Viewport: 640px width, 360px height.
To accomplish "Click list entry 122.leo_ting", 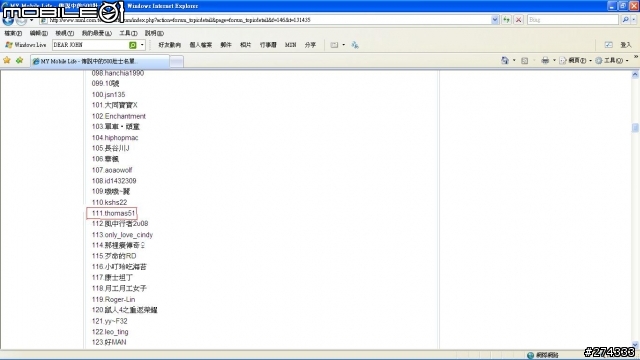I will 110,331.
